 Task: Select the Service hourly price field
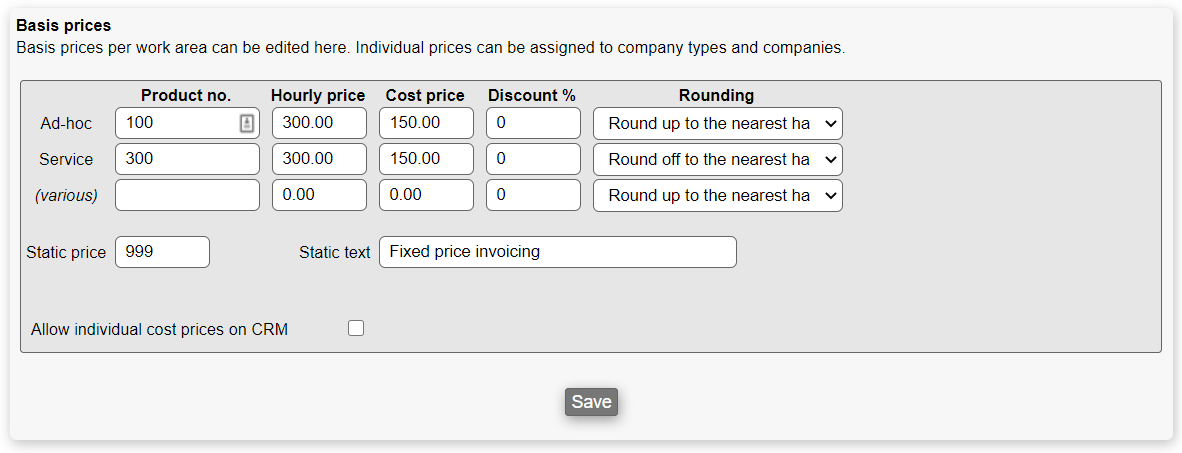(x=319, y=160)
